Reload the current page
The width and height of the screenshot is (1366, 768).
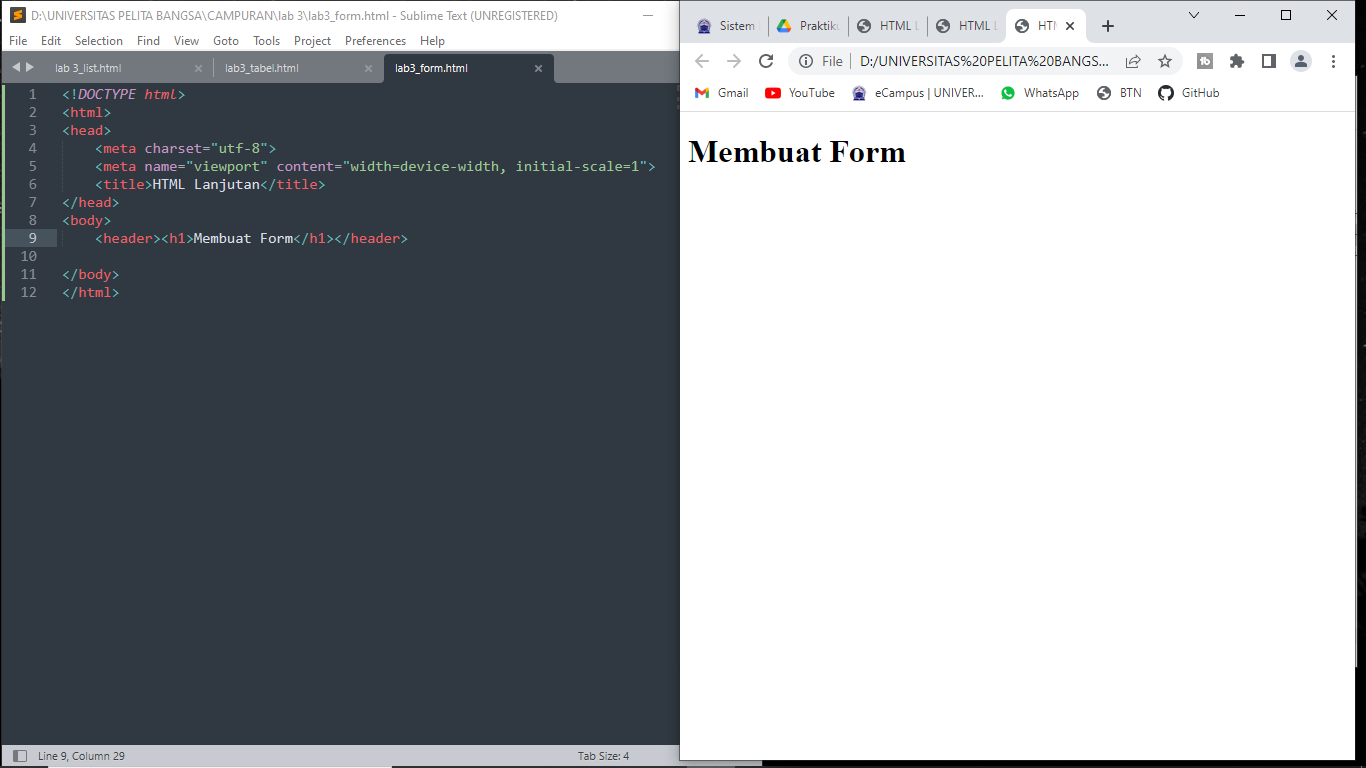pyautogui.click(x=766, y=61)
